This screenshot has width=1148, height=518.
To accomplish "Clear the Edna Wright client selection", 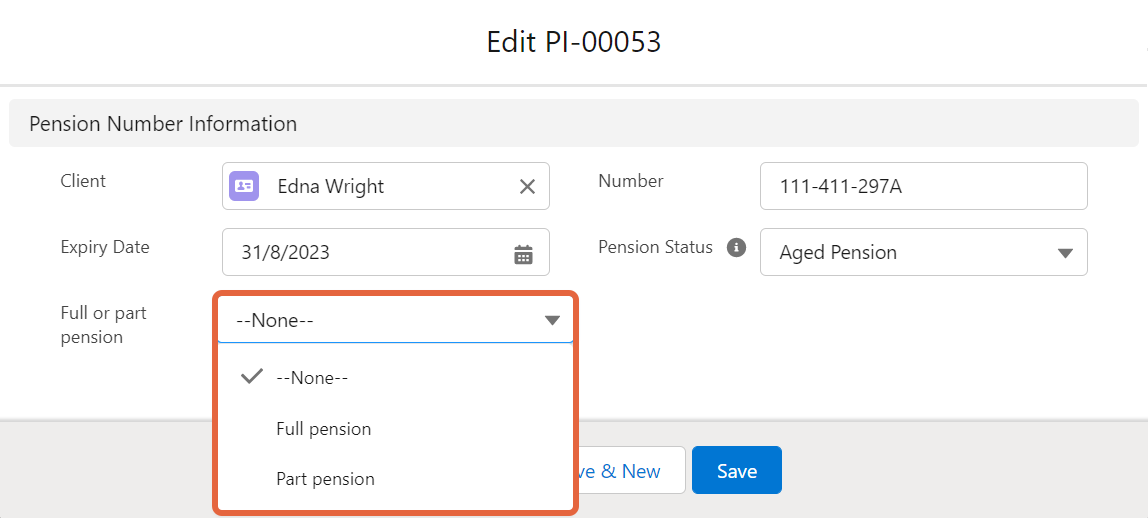I will click(527, 186).
